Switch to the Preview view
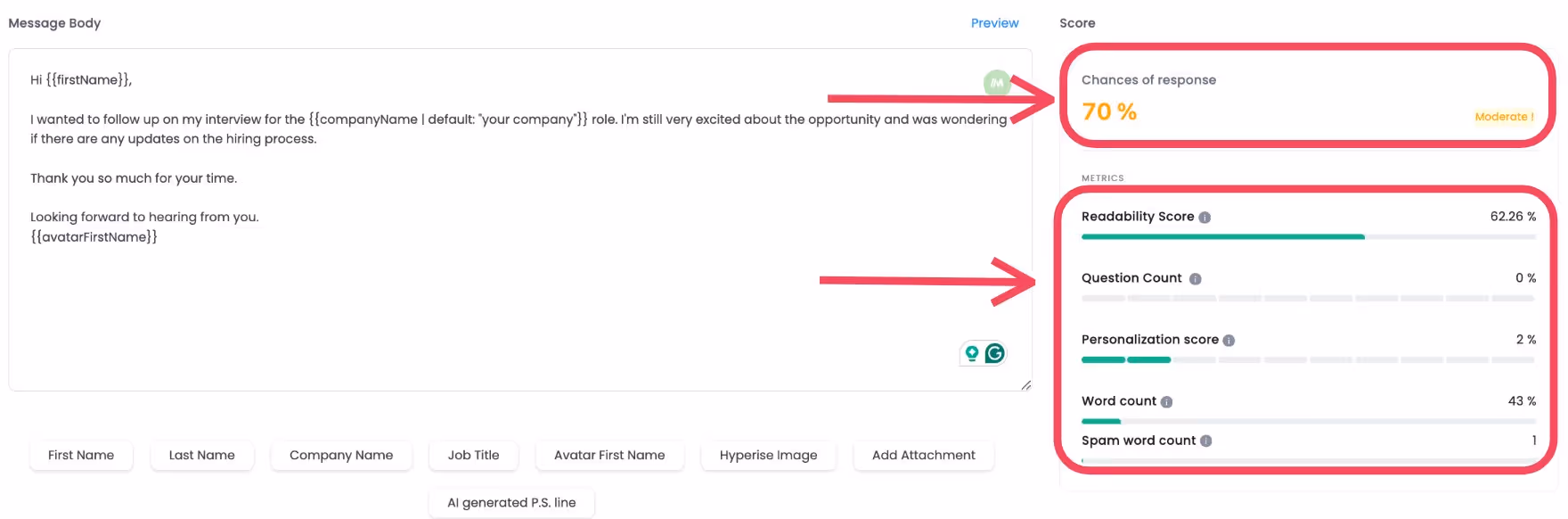 pyautogui.click(x=994, y=22)
